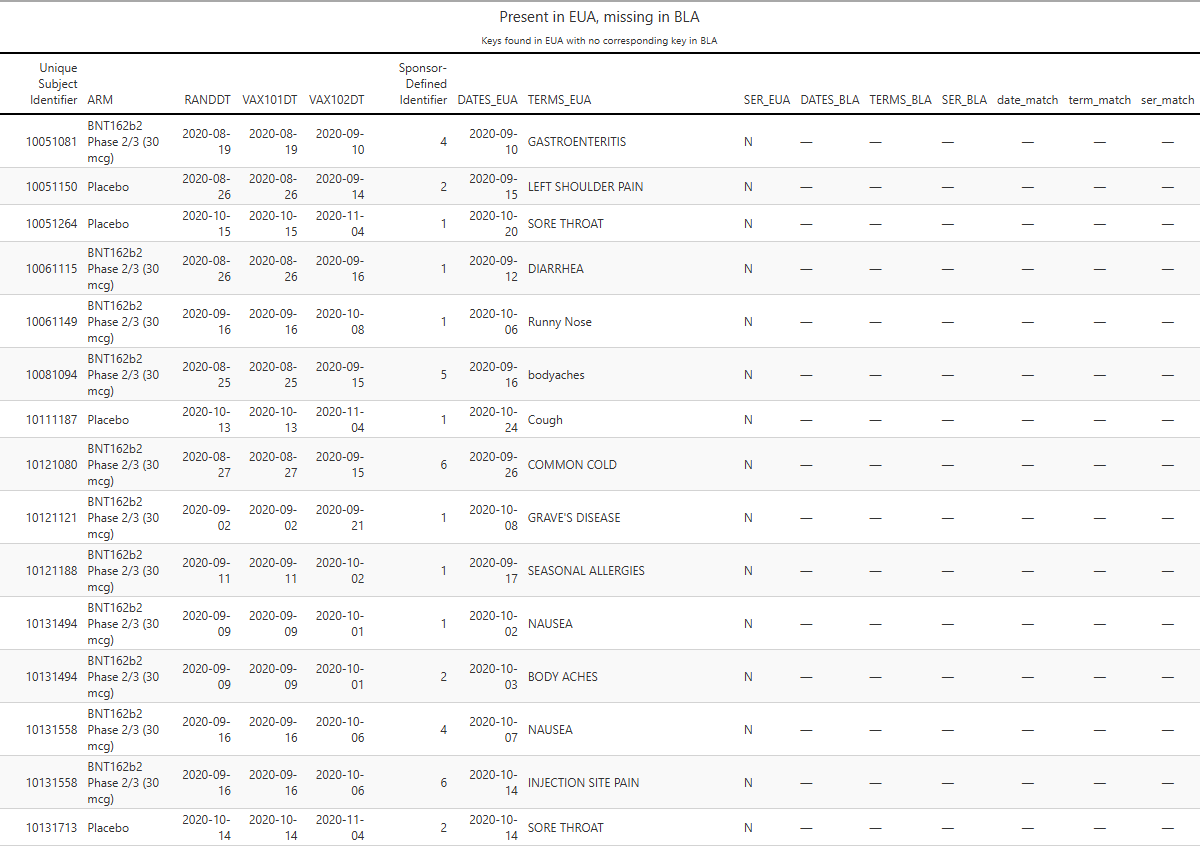The height and width of the screenshot is (846, 1201).
Task: Click subject ID 10051081
Action: tap(51, 142)
